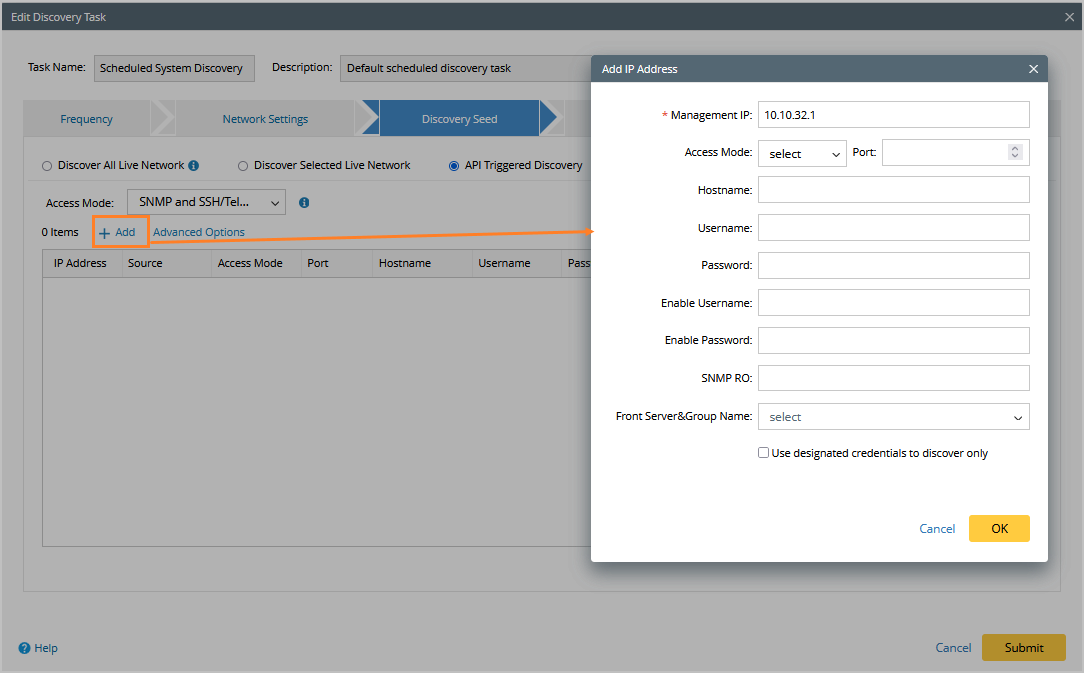This screenshot has width=1084, height=673.
Task: Switch to the Frequency tab
Action: (x=87, y=119)
